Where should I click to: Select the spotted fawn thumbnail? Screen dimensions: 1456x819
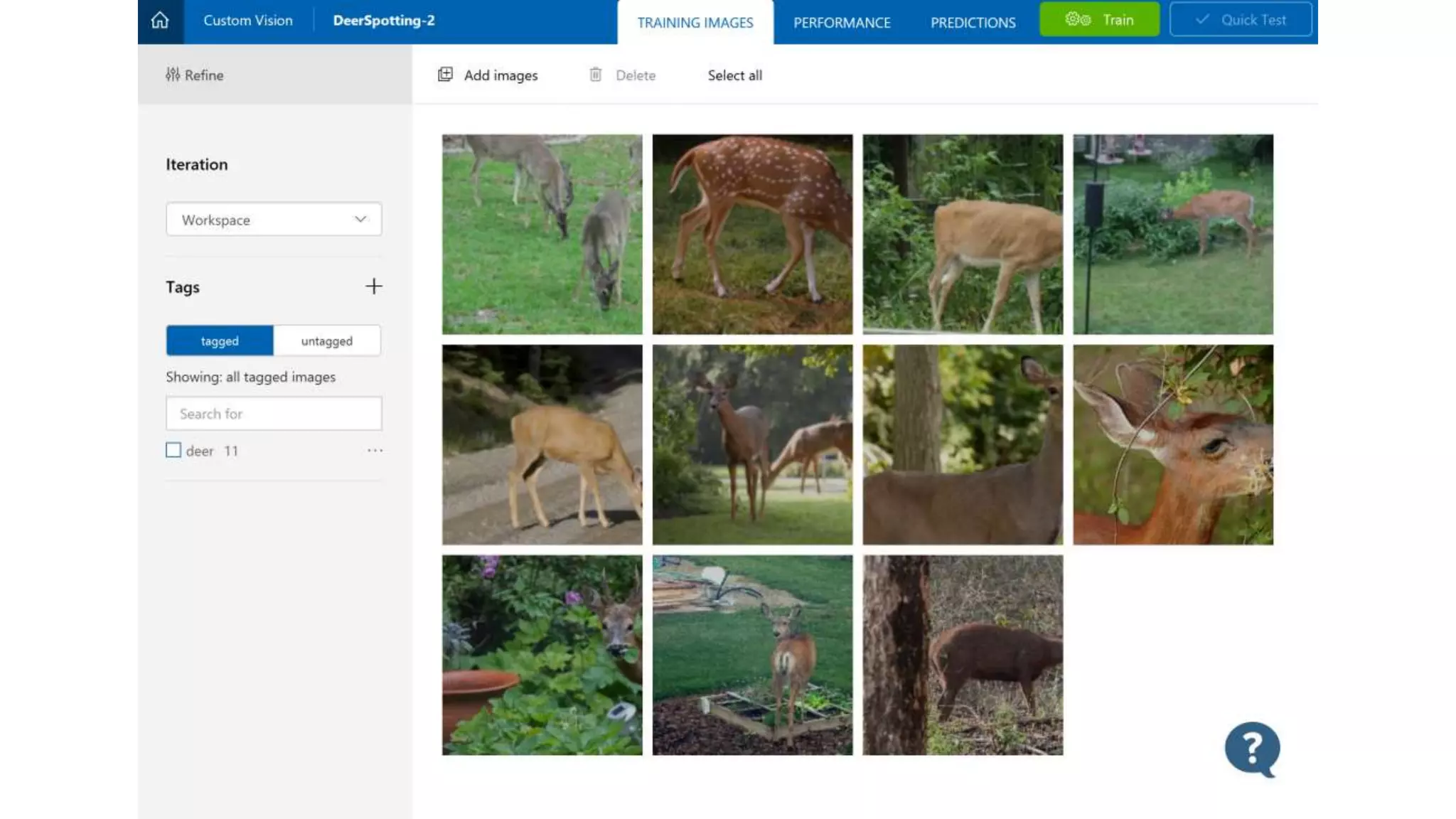tap(752, 234)
